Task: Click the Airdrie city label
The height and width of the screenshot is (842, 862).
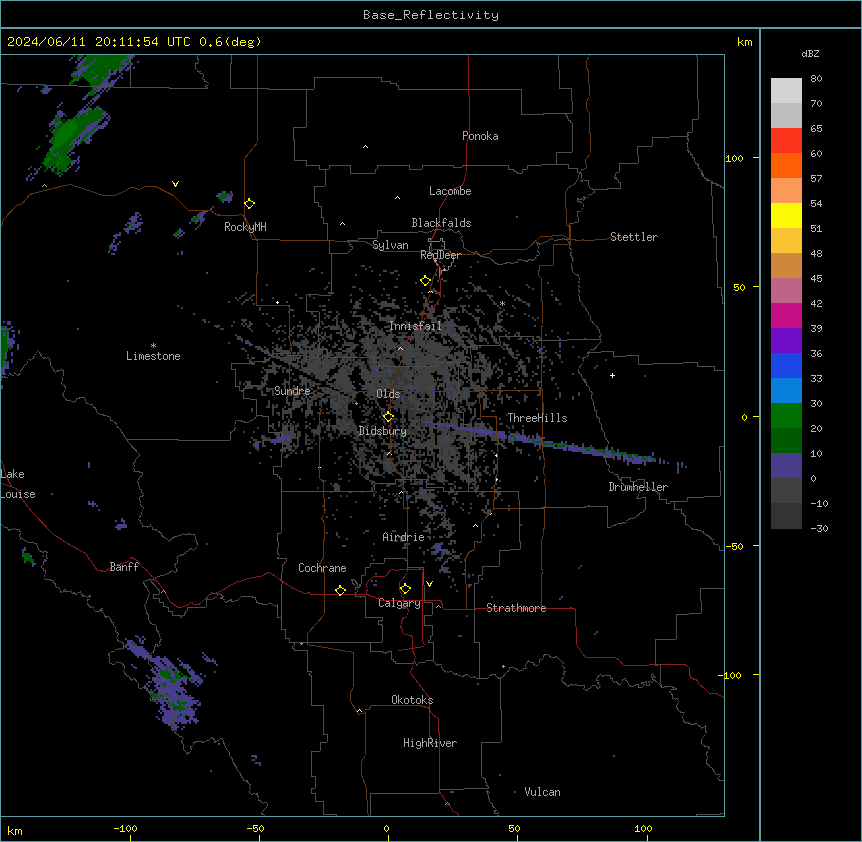Action: point(403,537)
